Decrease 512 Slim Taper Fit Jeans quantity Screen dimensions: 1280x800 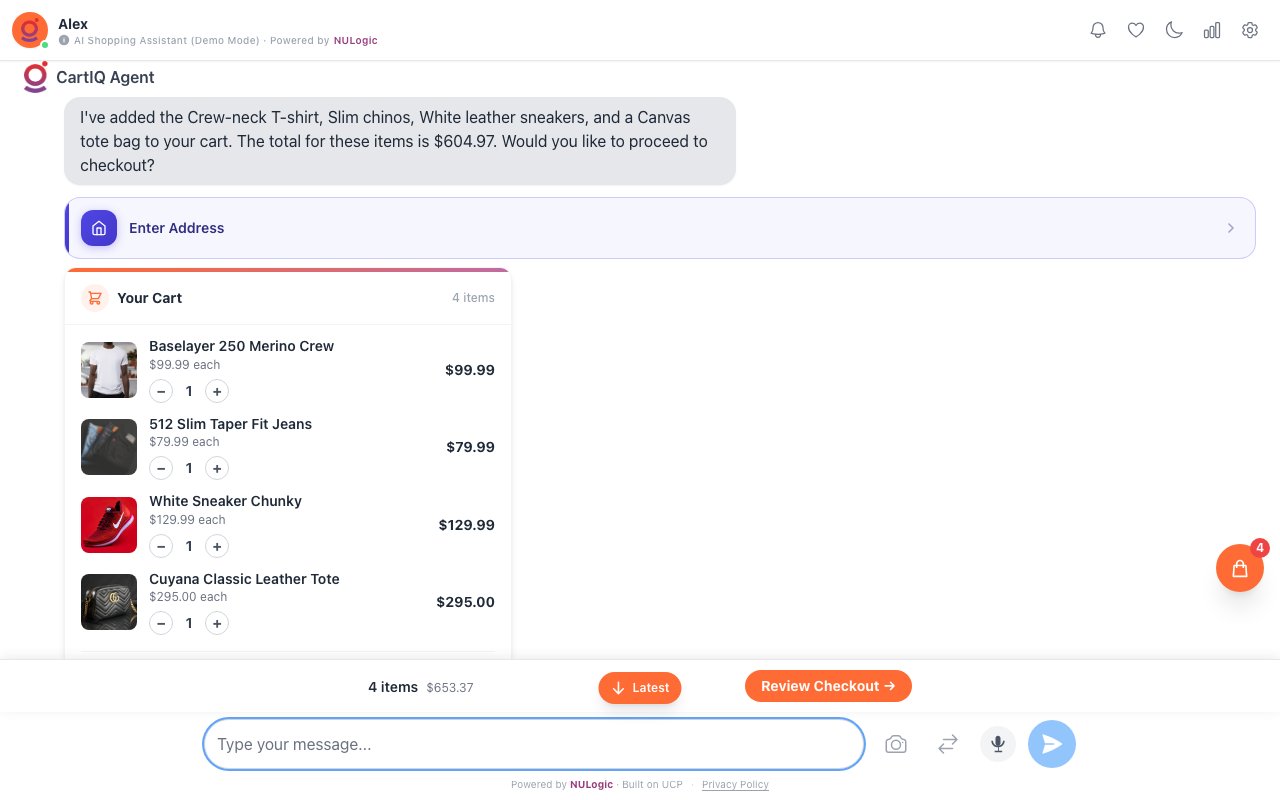161,468
